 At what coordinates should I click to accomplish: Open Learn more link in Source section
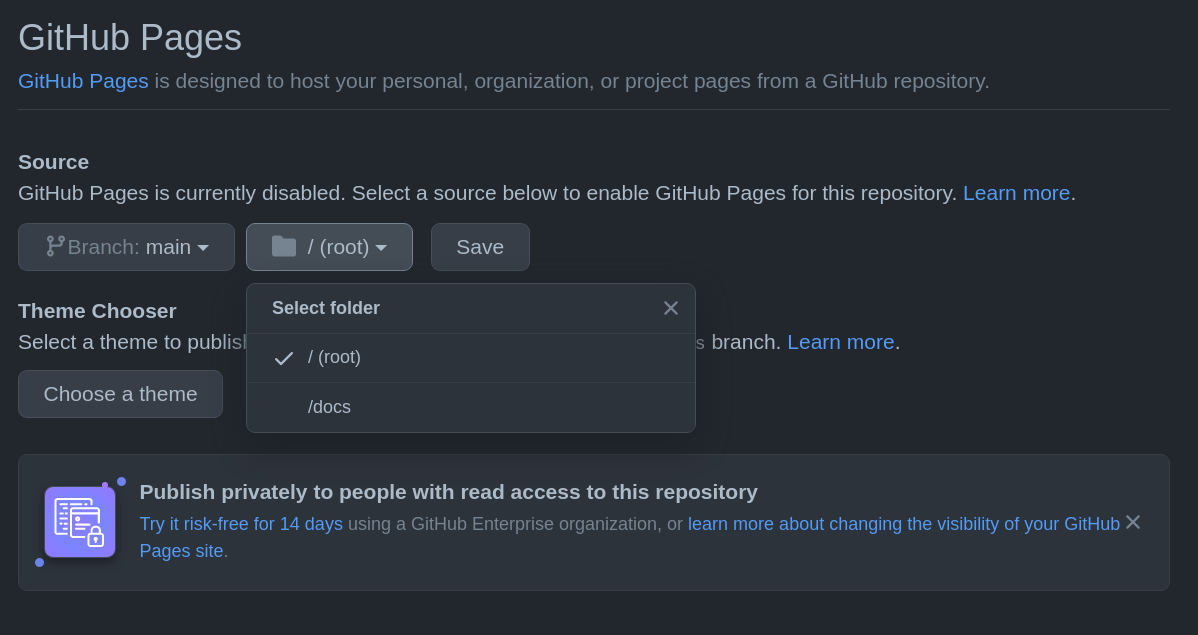tap(1016, 193)
